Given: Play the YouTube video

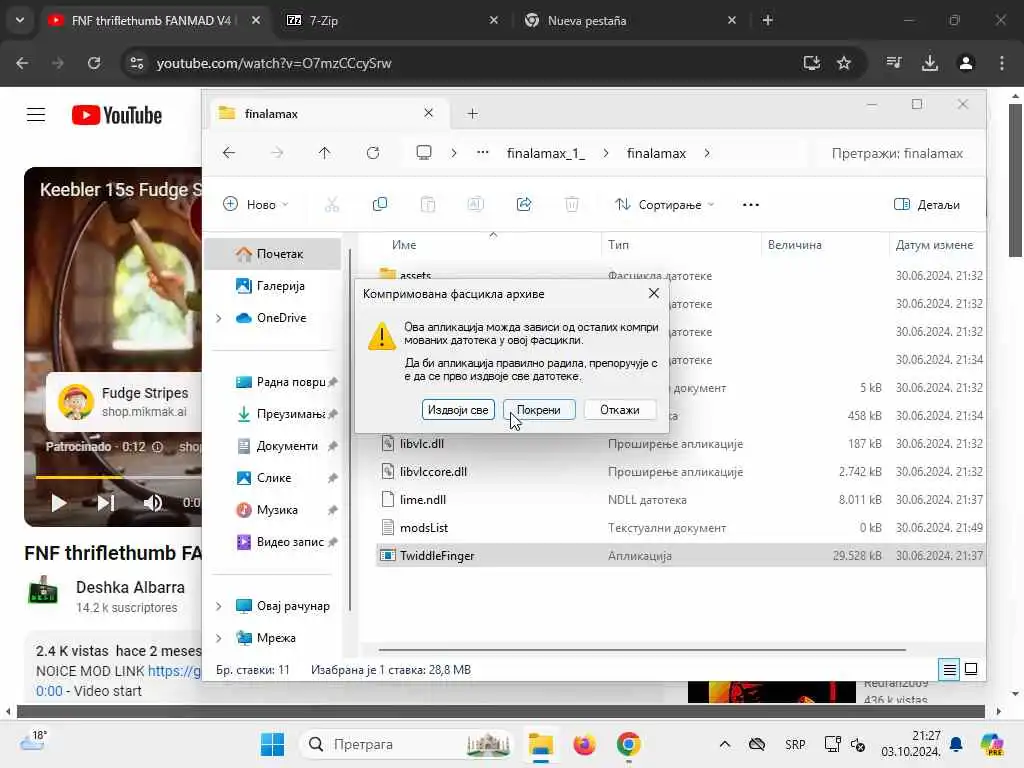Looking at the screenshot, I should click(x=59, y=503).
